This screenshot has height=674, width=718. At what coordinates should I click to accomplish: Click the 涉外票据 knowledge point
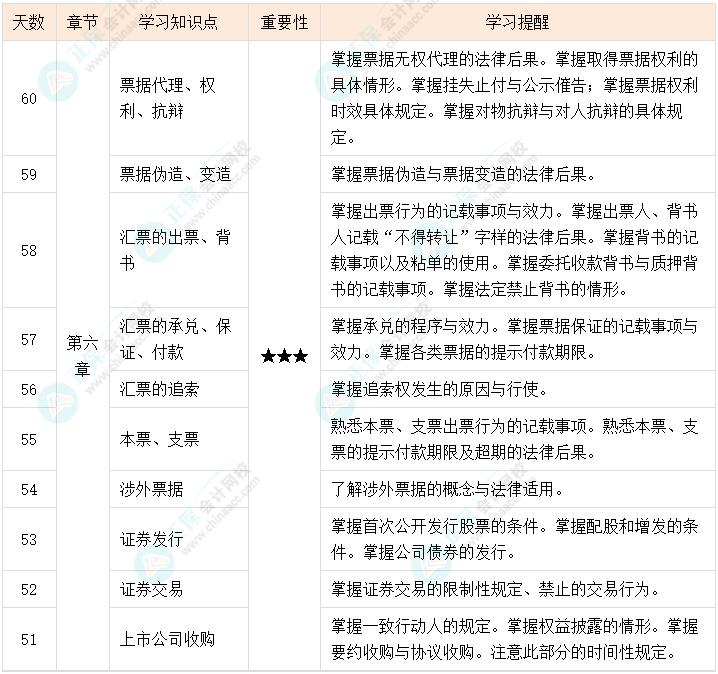tap(151, 489)
